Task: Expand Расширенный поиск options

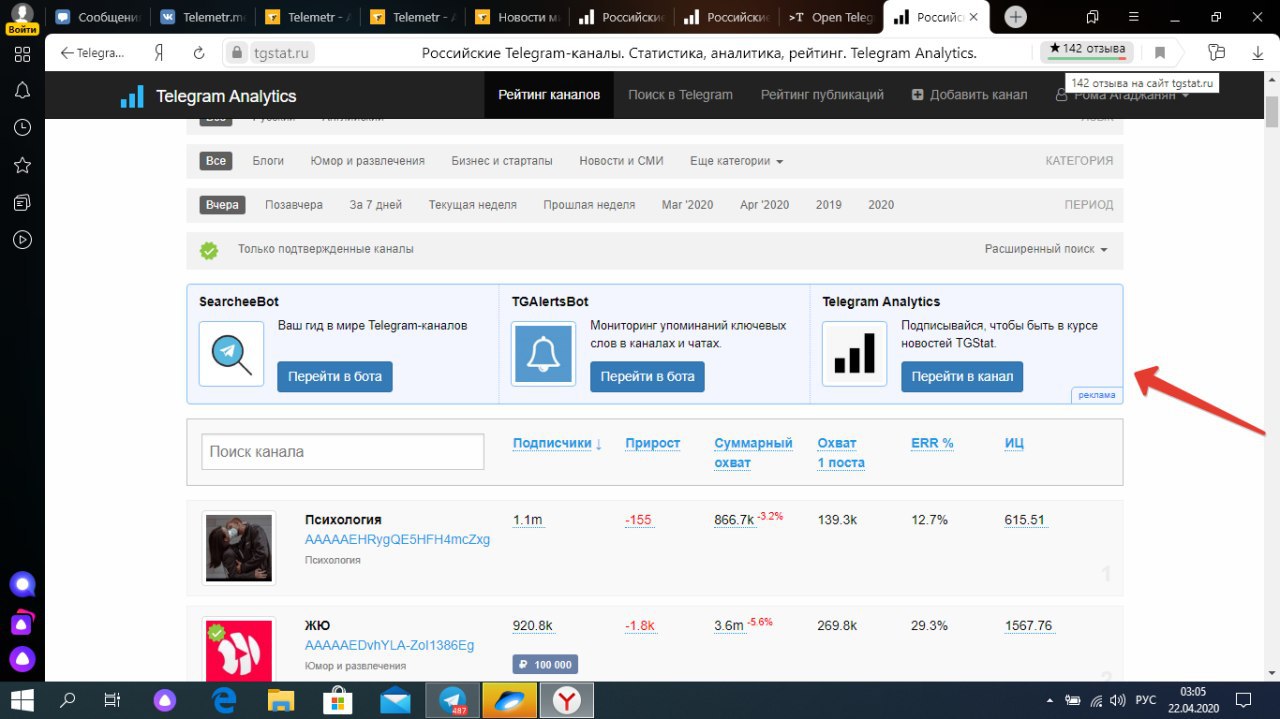Action: [x=1046, y=249]
